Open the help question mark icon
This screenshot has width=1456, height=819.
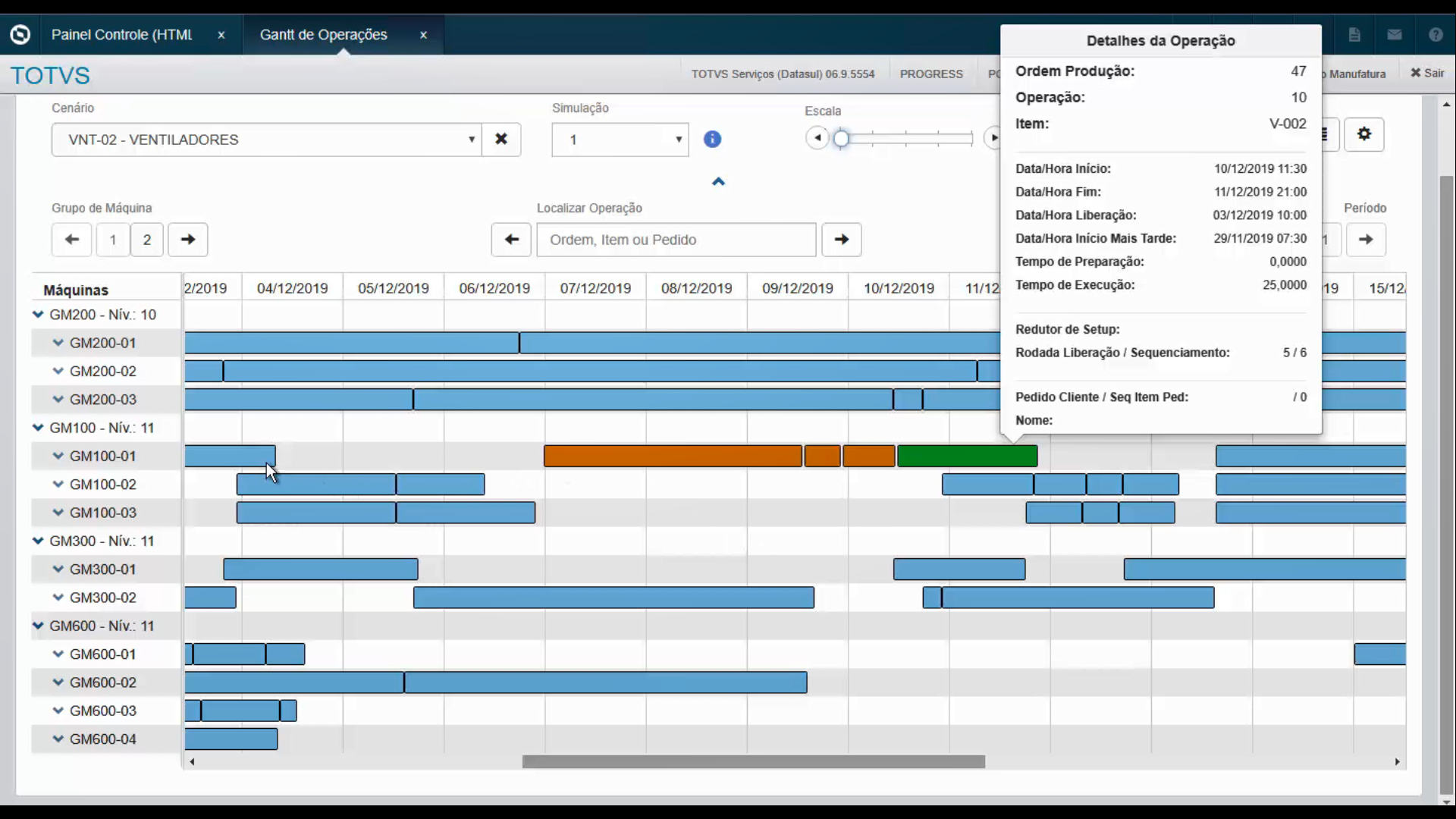click(x=1435, y=35)
